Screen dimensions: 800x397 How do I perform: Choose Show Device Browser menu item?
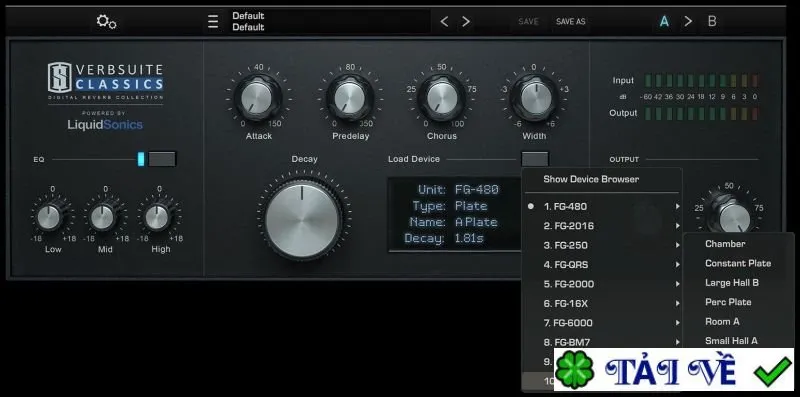click(x=591, y=179)
